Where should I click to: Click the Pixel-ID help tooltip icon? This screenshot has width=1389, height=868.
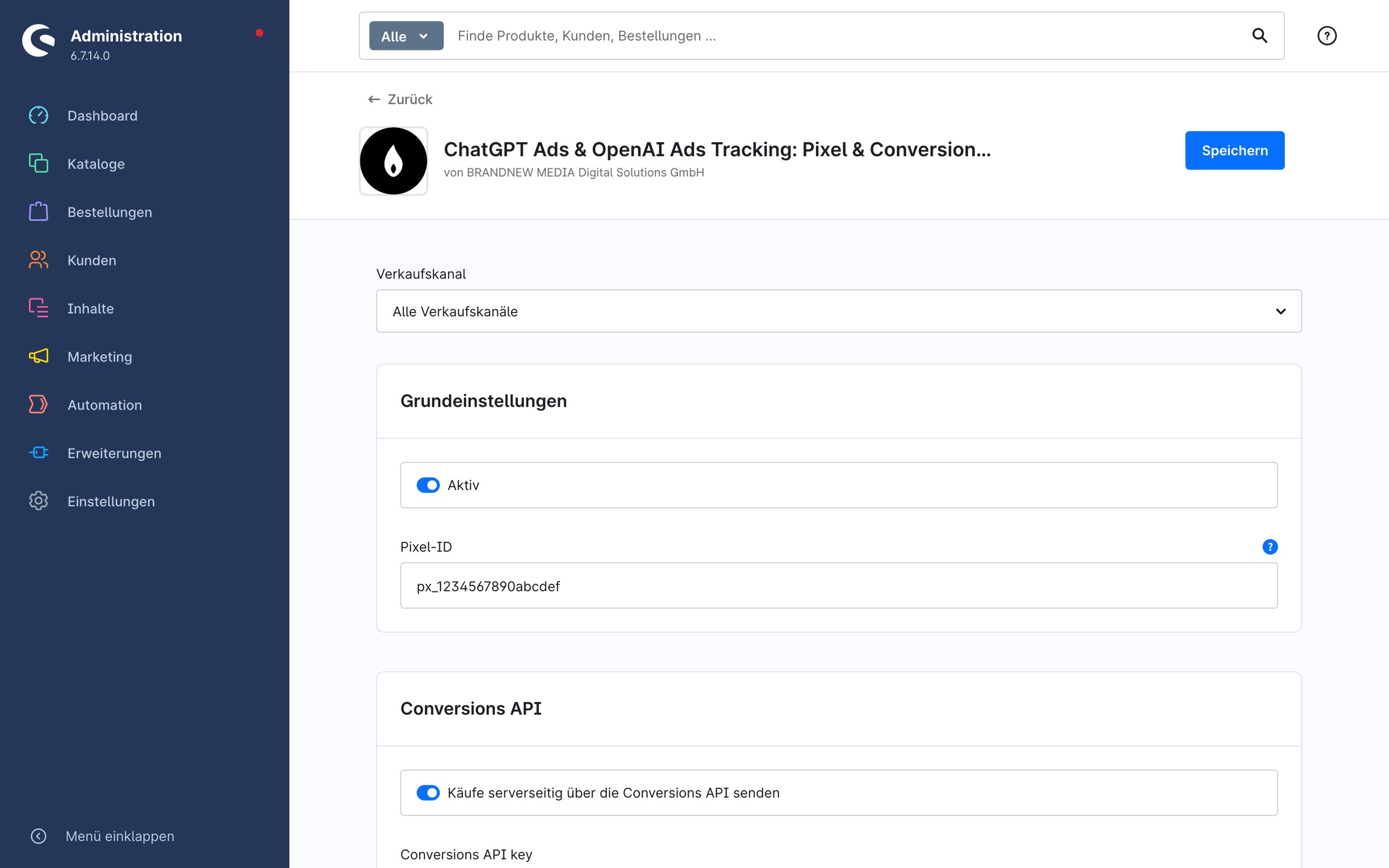point(1270,547)
